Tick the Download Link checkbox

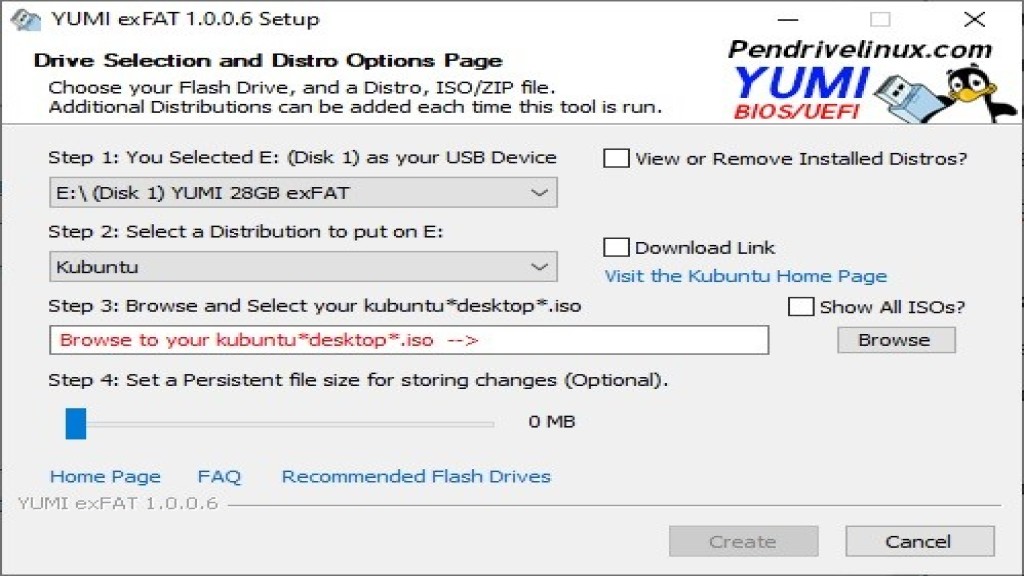point(617,248)
